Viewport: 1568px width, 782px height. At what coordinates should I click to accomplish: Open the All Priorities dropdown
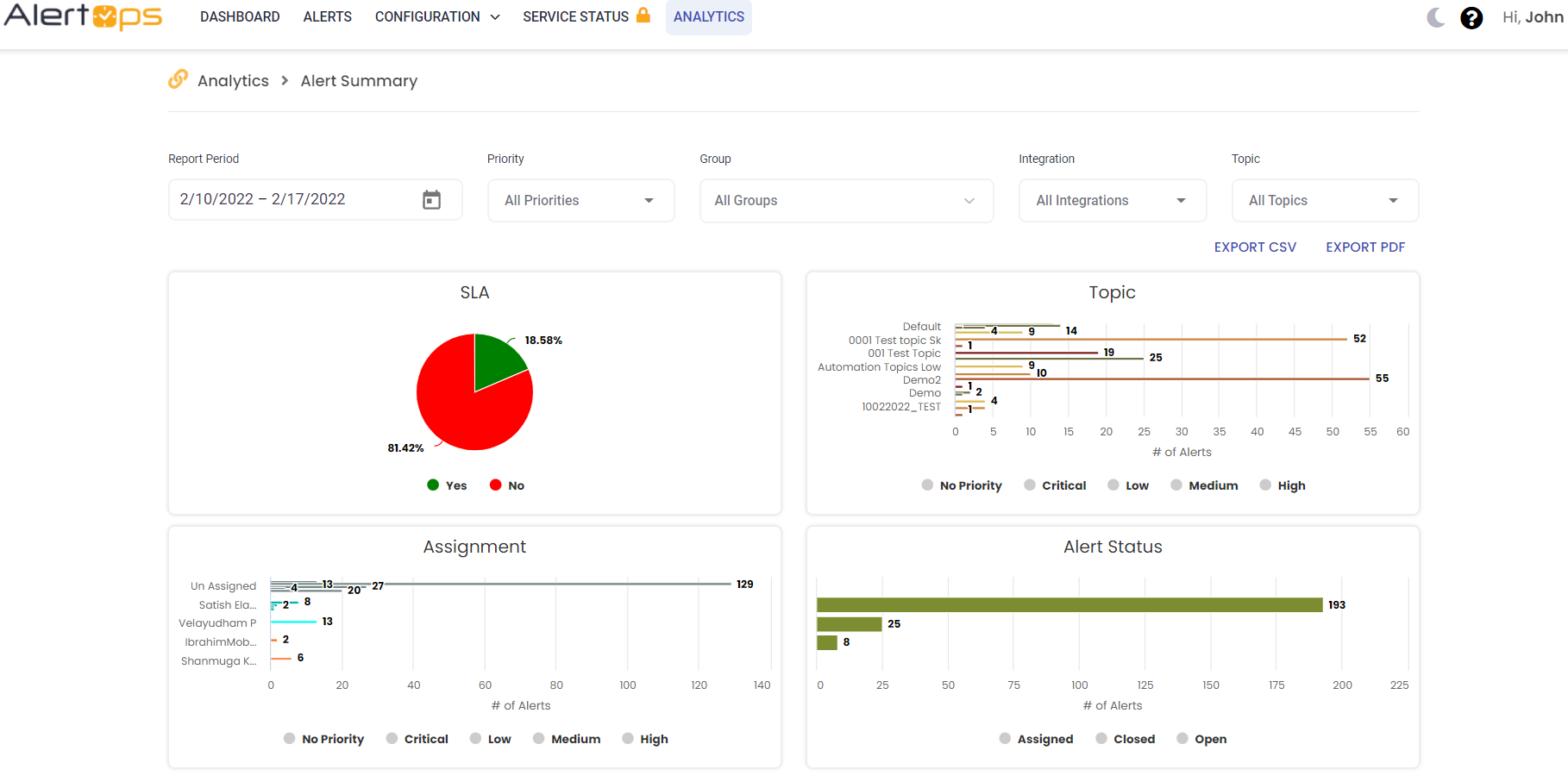580,200
